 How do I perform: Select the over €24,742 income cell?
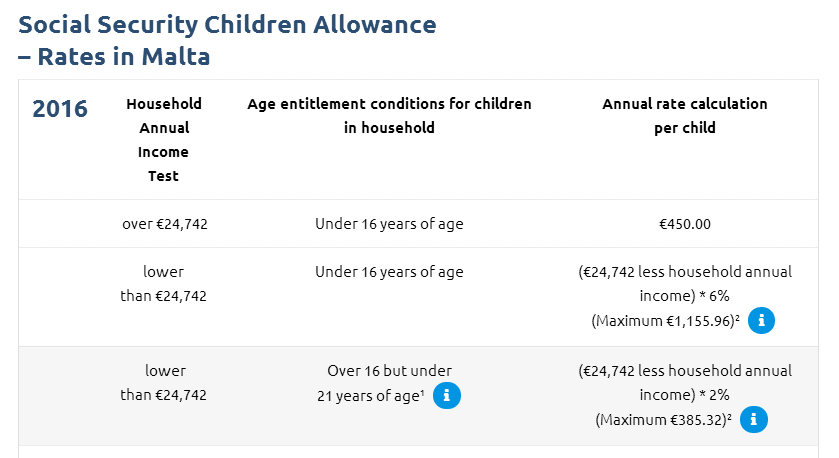(164, 224)
